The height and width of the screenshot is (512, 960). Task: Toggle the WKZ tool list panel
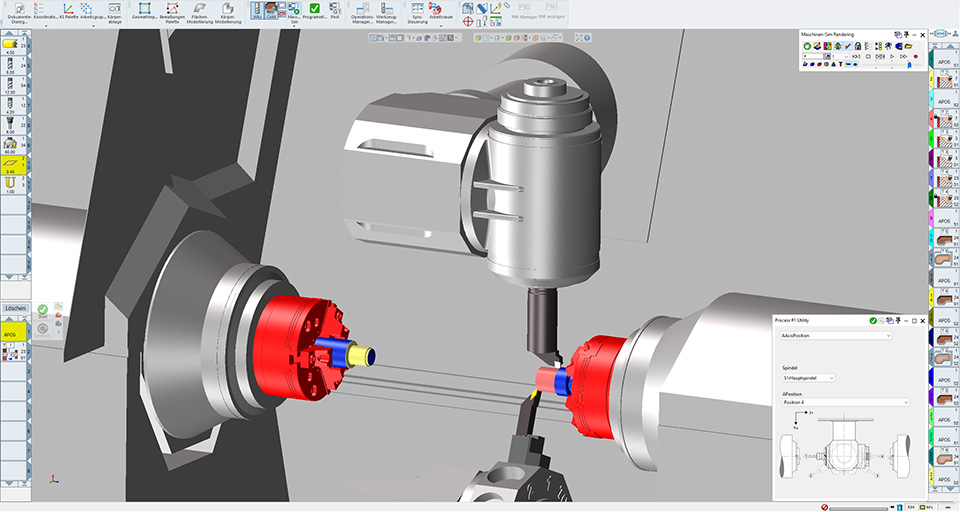(257, 10)
